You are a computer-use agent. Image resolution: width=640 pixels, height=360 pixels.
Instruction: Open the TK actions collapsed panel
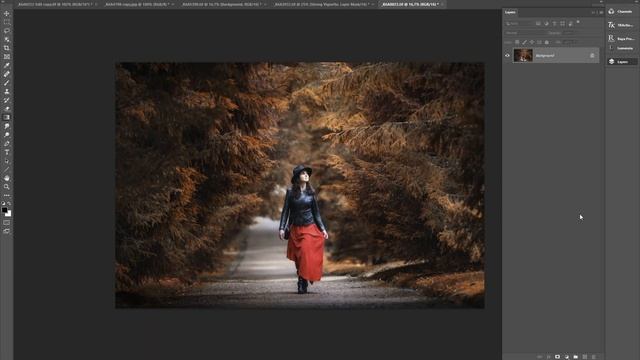[x=621, y=25]
